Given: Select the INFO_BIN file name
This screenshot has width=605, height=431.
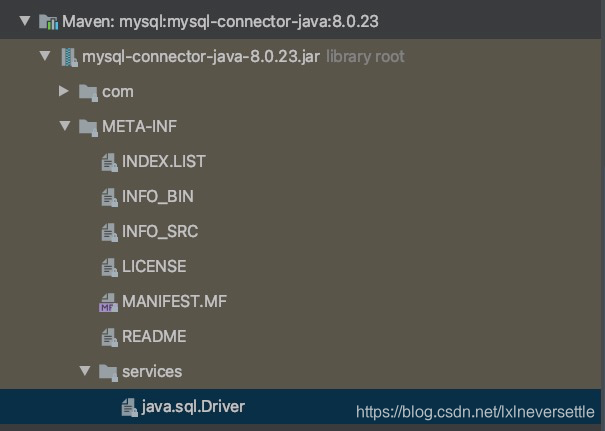Looking at the screenshot, I should coord(158,197).
